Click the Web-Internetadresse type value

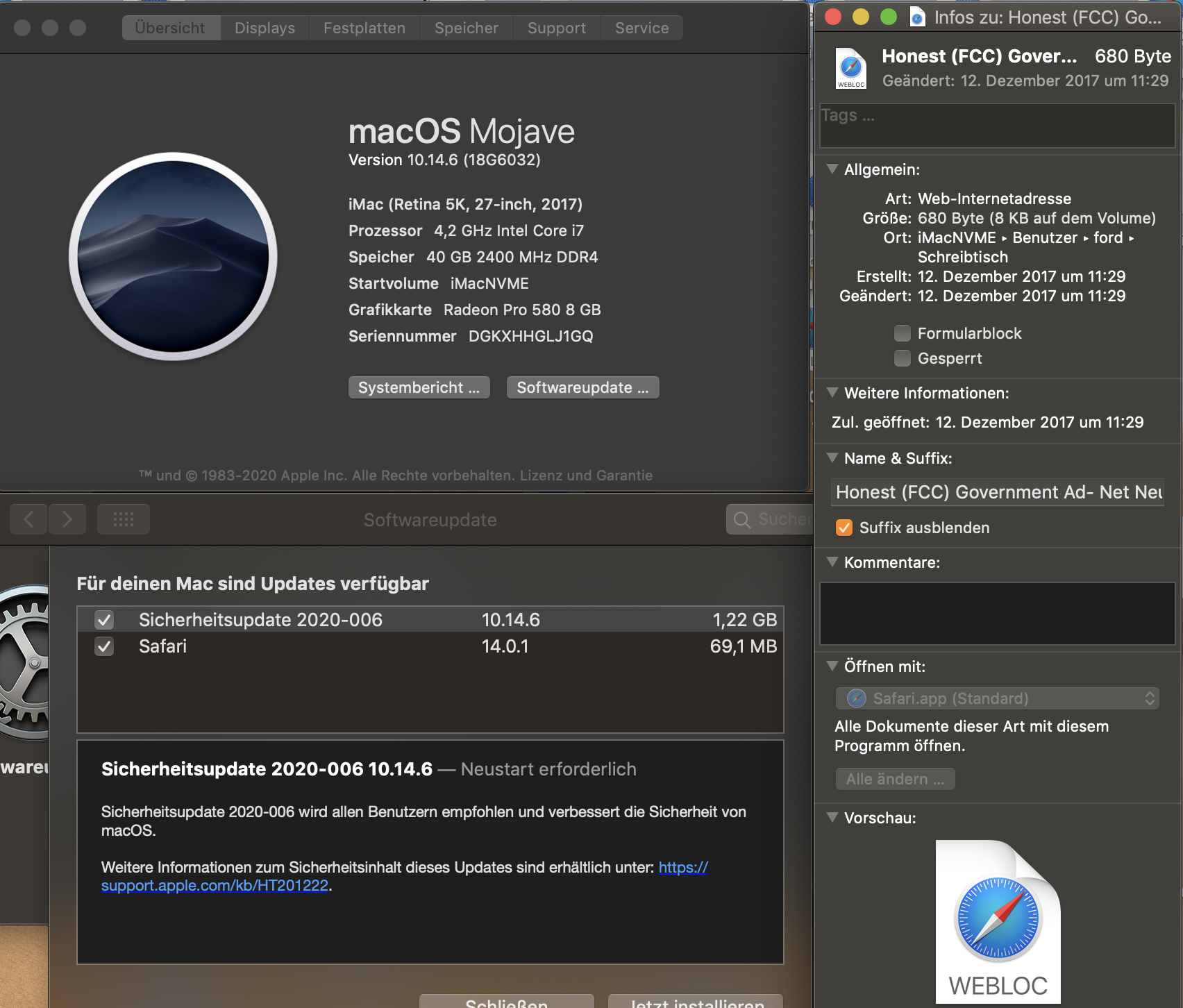(x=994, y=199)
